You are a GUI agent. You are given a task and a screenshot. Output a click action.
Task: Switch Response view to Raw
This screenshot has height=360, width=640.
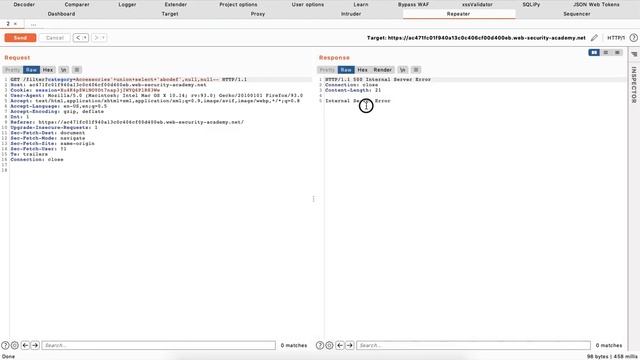tap(346, 70)
